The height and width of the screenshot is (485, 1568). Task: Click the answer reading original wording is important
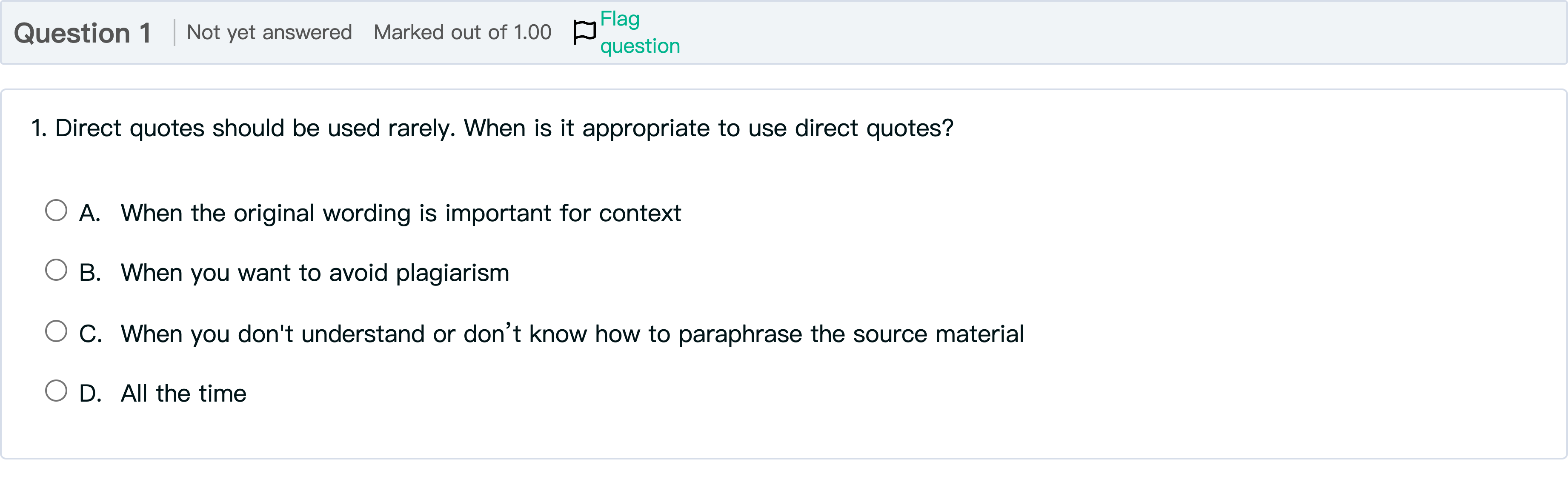[x=401, y=212]
